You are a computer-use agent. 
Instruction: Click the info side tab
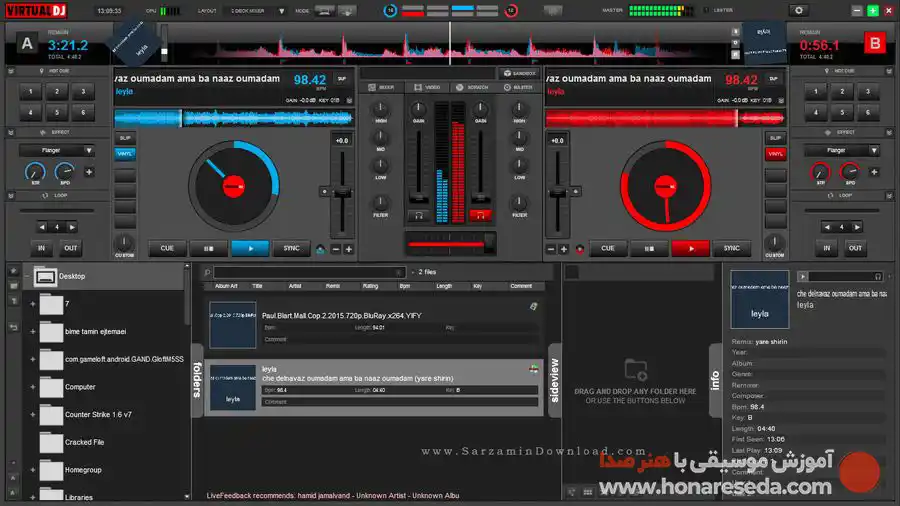pyautogui.click(x=715, y=380)
